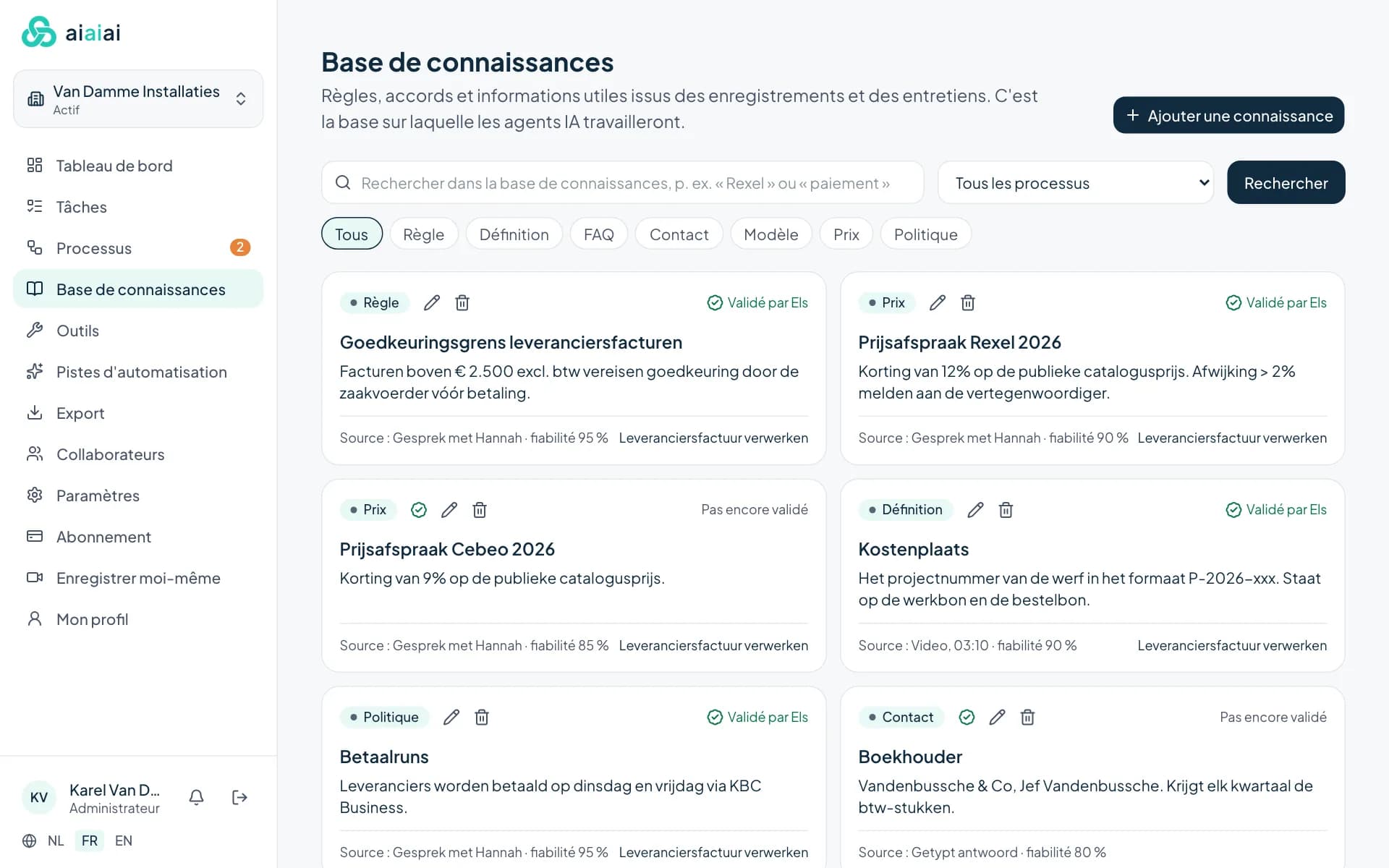The height and width of the screenshot is (868, 1389).
Task: Edit the Betaalruns policy card
Action: (451, 718)
